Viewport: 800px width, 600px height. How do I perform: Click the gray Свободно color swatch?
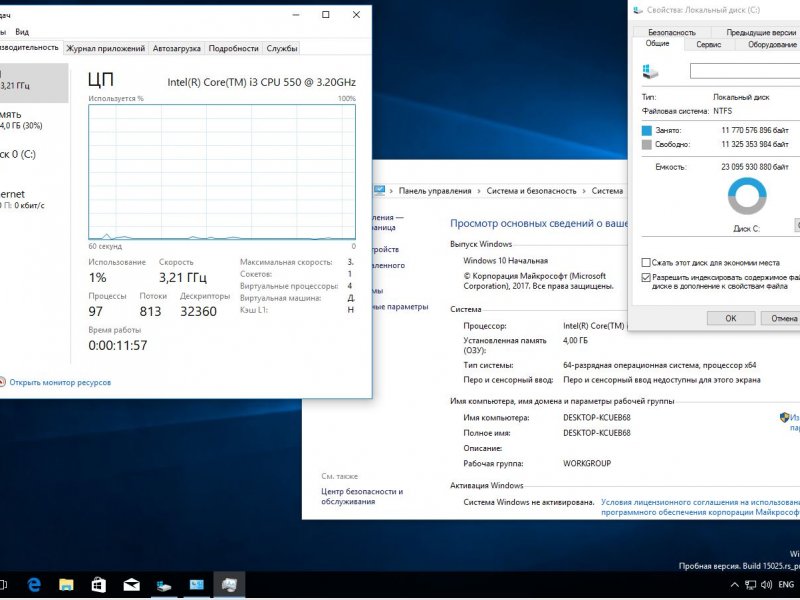point(646,145)
